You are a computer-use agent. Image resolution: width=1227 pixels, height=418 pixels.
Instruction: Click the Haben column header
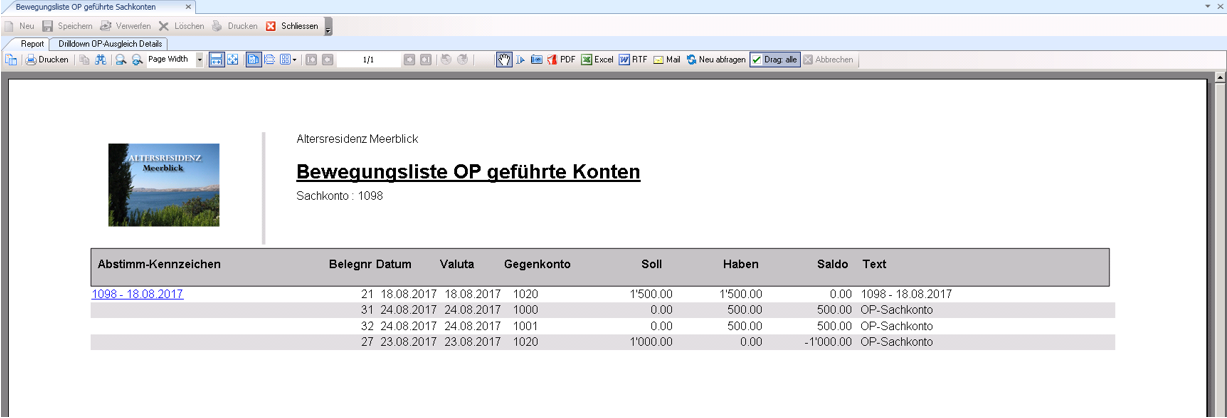click(741, 264)
